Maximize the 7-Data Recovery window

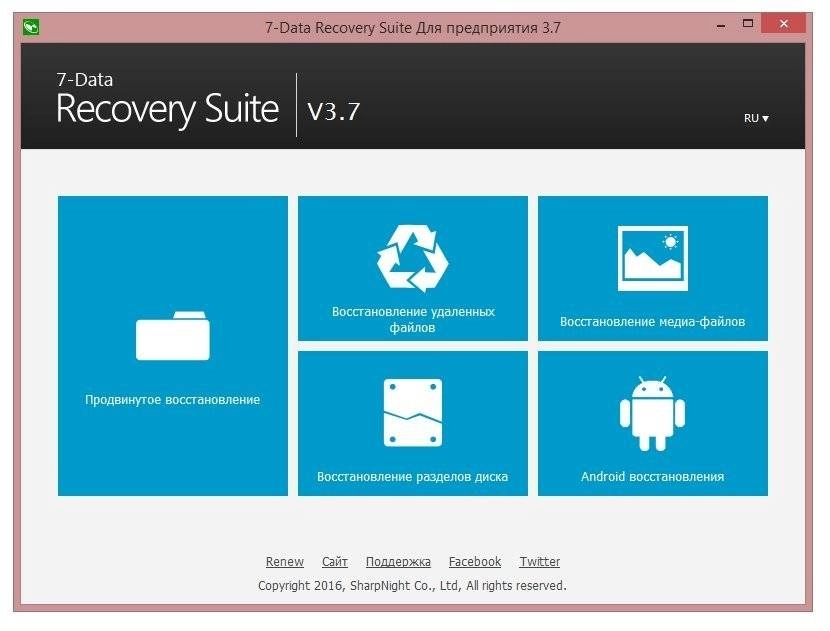click(x=748, y=24)
